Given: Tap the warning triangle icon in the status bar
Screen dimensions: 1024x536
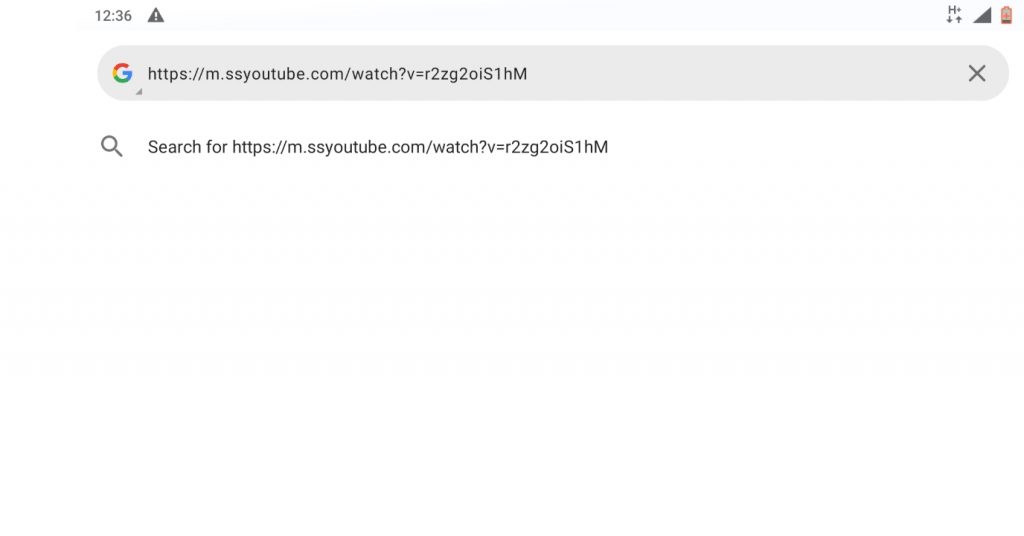Looking at the screenshot, I should (x=155, y=15).
